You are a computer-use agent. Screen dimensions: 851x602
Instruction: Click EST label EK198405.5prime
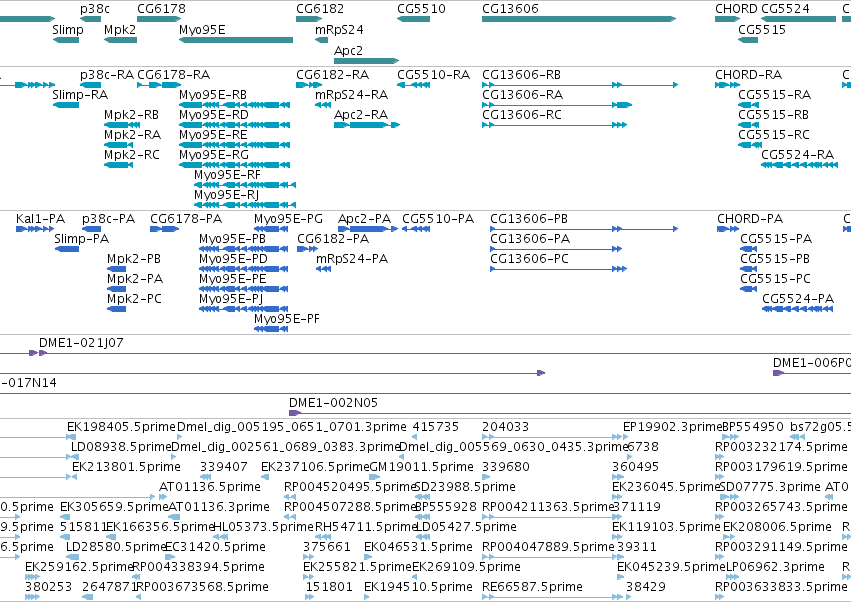pos(121,427)
